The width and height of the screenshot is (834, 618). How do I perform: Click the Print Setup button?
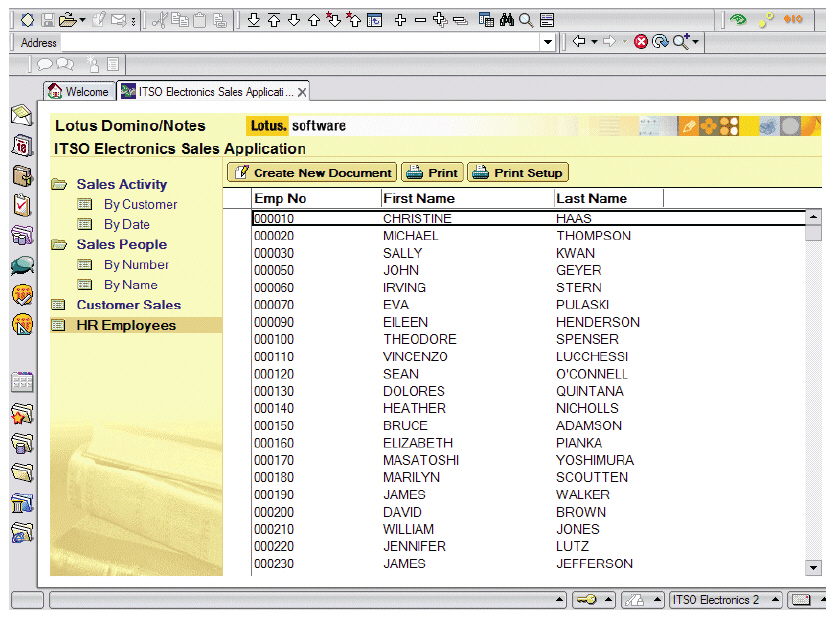[x=518, y=173]
